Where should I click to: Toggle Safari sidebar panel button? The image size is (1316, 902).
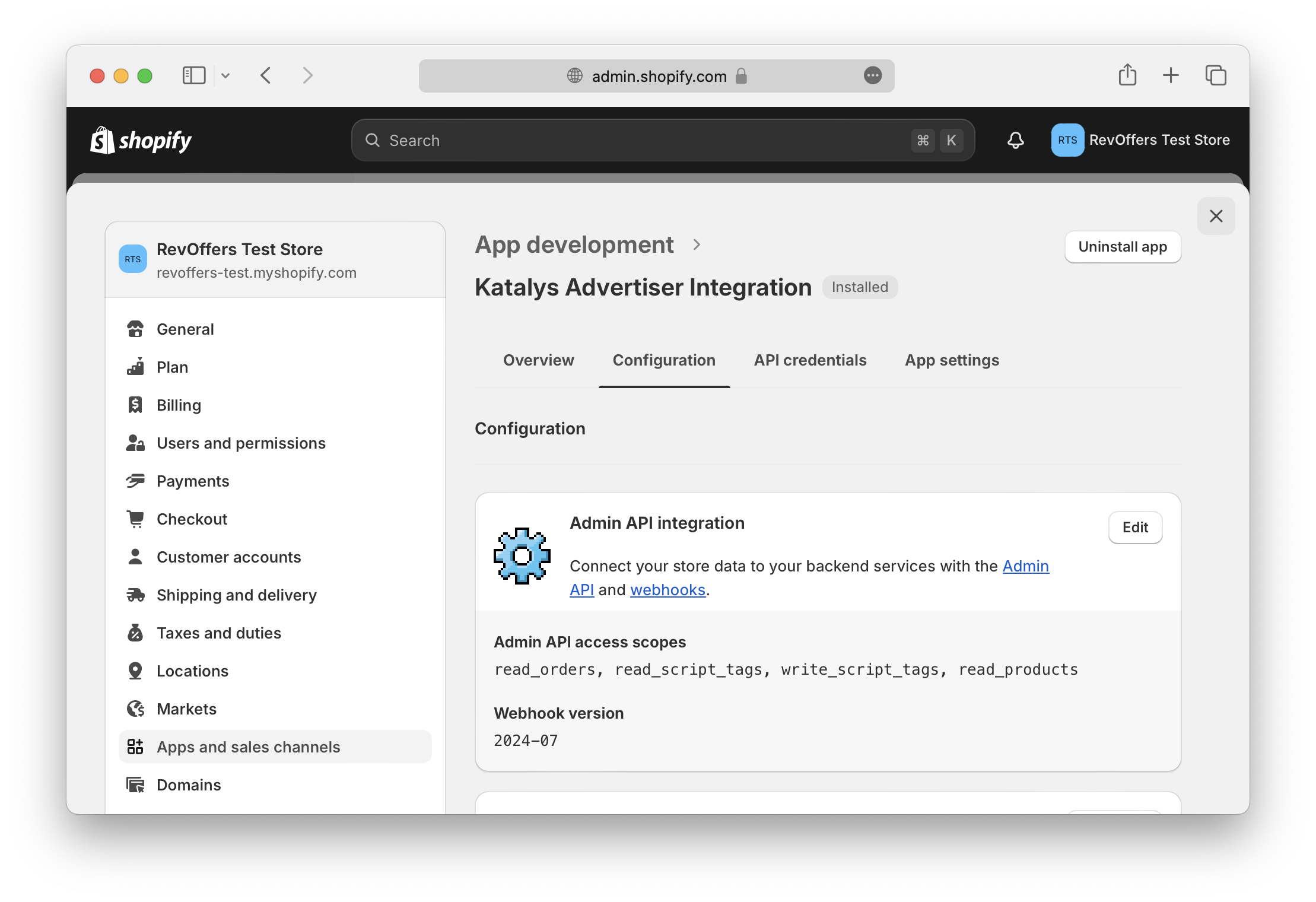coord(194,75)
